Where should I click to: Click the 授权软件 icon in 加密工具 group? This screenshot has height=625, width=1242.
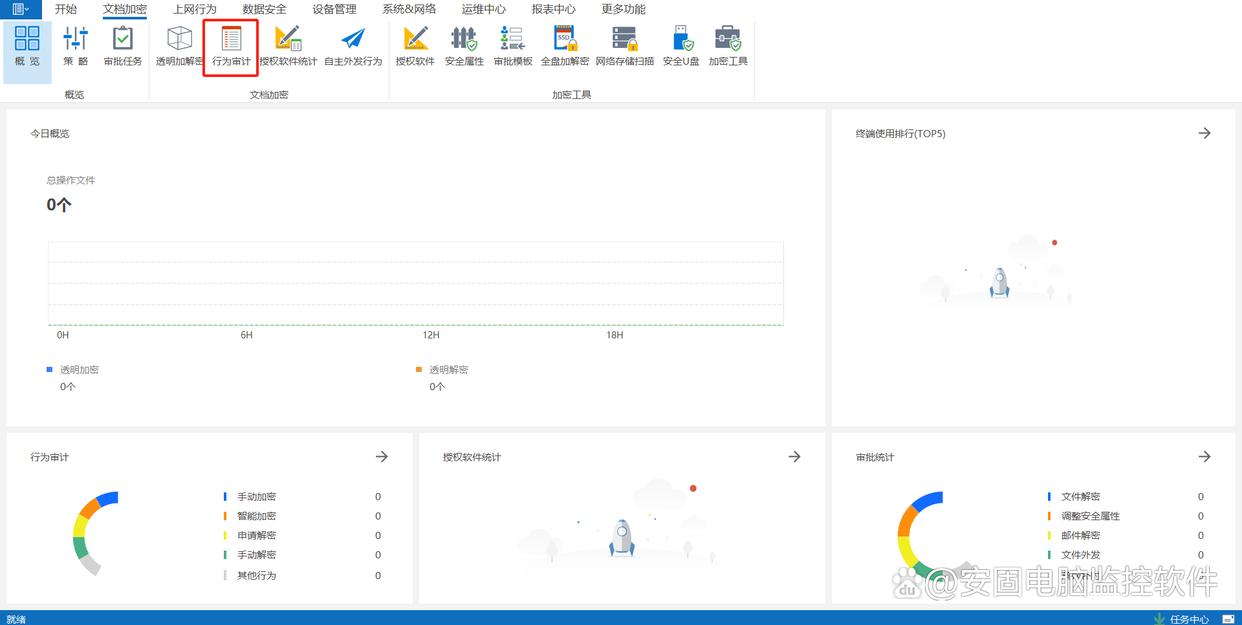(415, 46)
